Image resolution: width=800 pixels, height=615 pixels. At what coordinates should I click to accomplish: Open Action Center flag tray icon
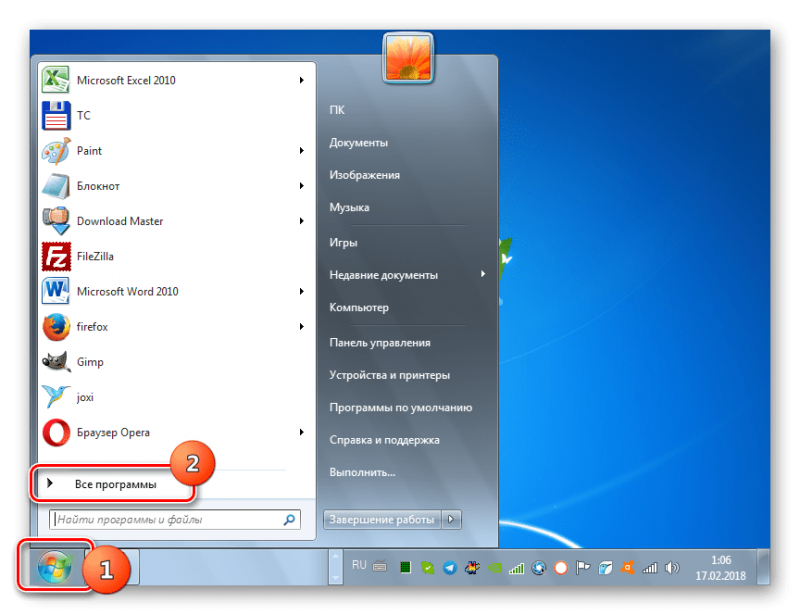pos(583,568)
